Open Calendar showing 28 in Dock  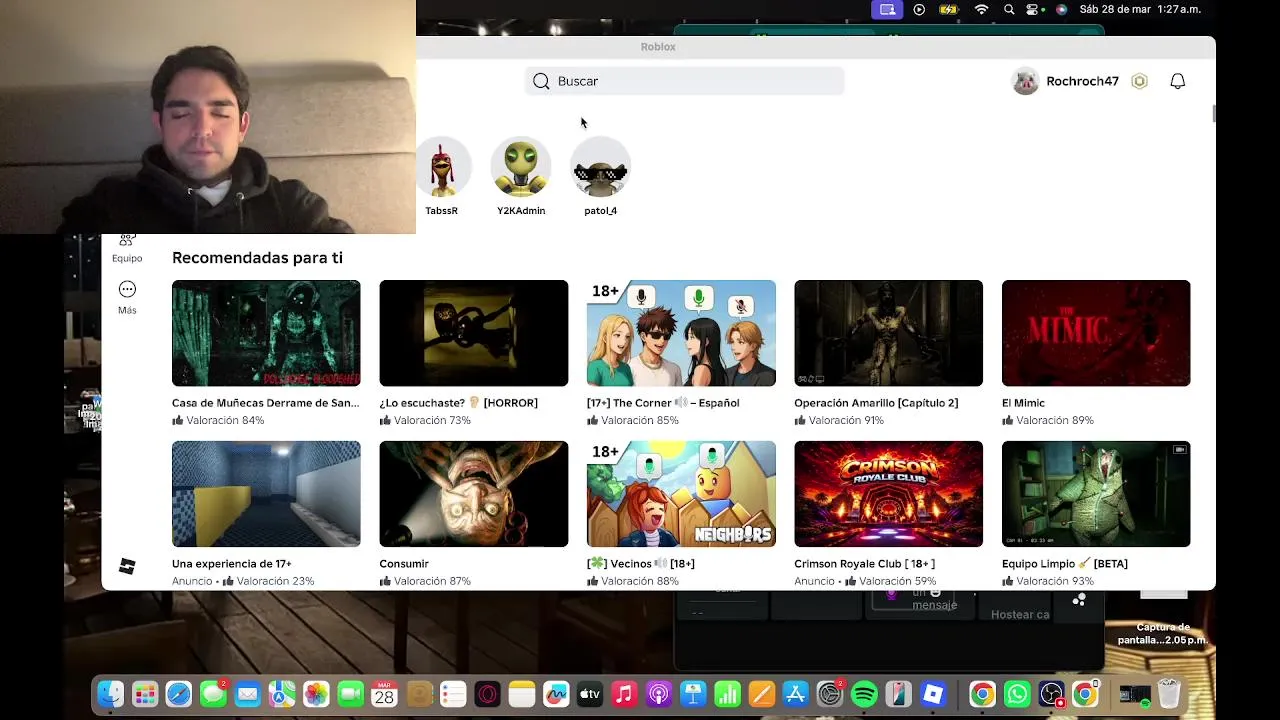pyautogui.click(x=384, y=694)
